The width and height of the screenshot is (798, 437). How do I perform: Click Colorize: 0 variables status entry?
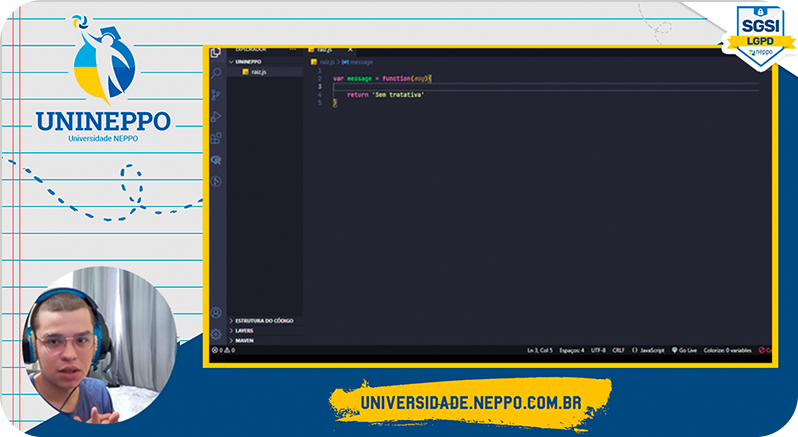(727, 351)
